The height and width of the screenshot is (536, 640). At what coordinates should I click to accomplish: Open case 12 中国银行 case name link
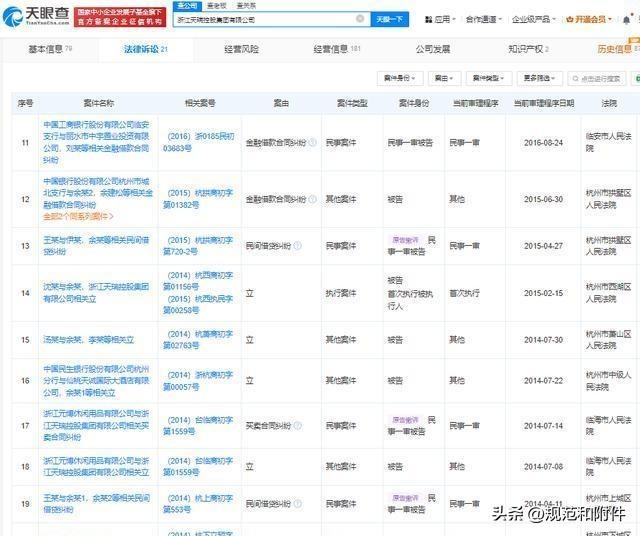(x=98, y=193)
